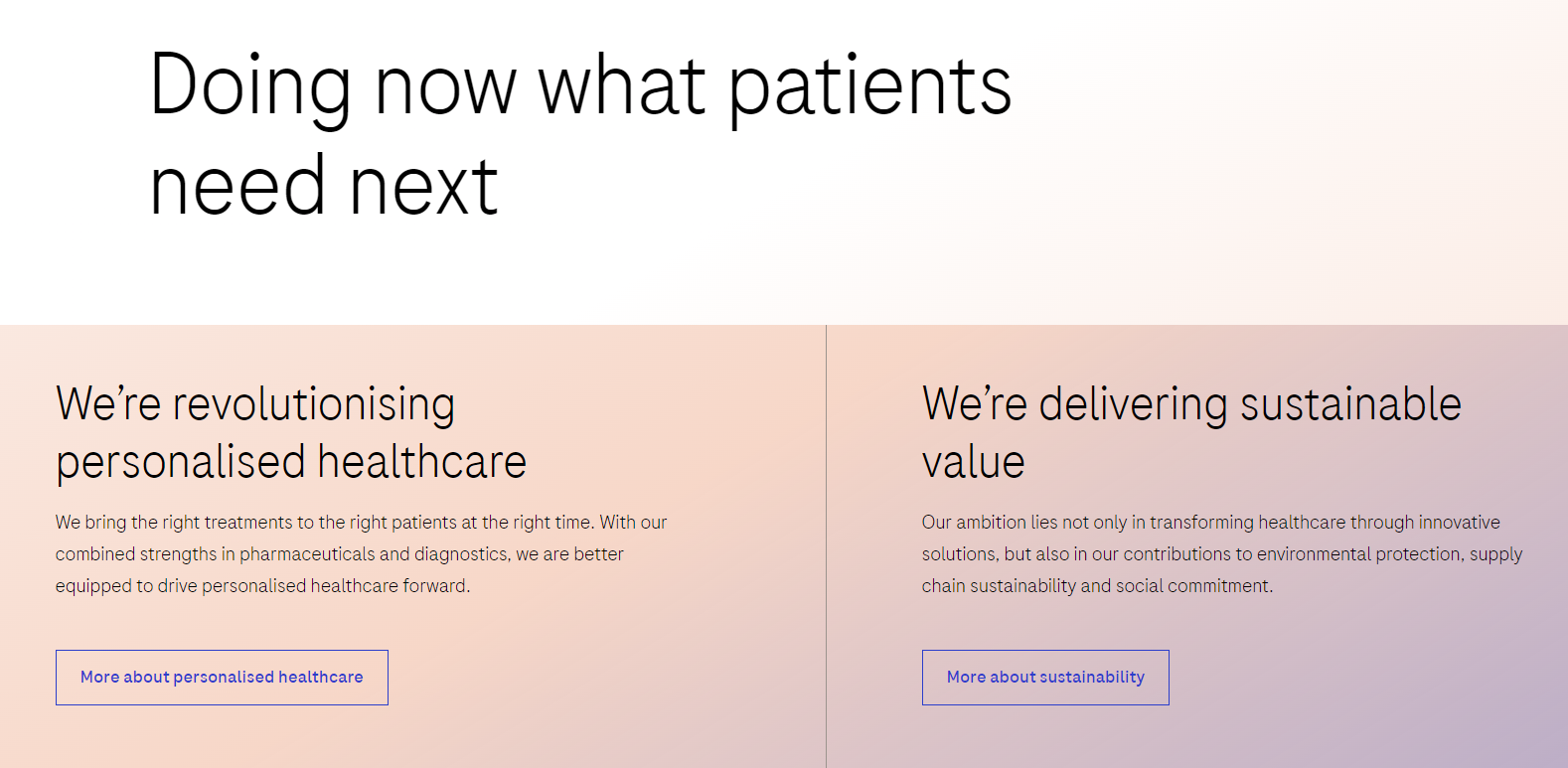Screen dimensions: 1568x768
Task: Click the line 'chain sustainability and social commitment'
Action: (1097, 586)
